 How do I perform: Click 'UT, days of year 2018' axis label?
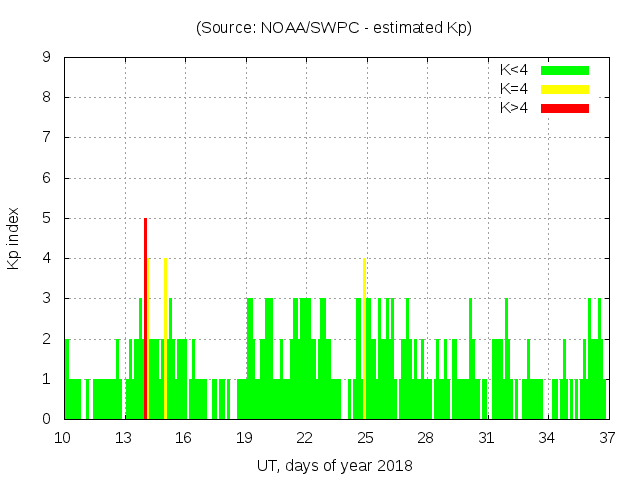[334, 465]
